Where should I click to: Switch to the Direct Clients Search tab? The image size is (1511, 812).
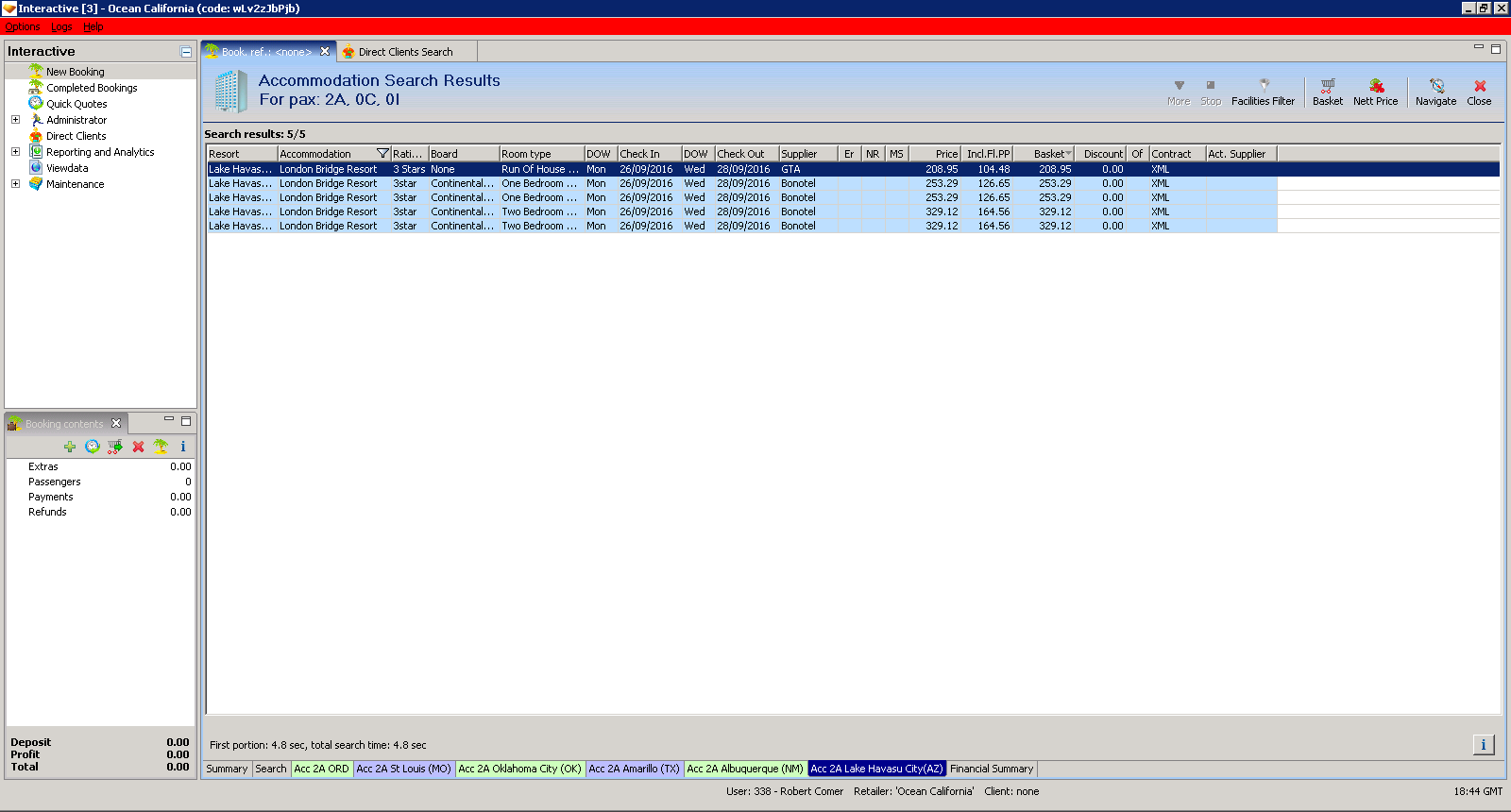[405, 52]
